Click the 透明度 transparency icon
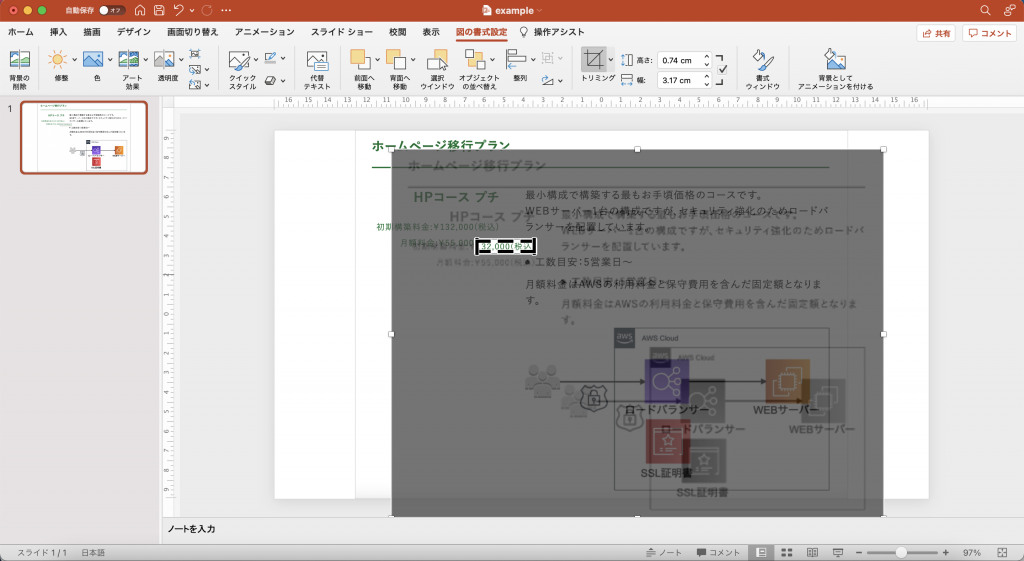 pos(164,60)
